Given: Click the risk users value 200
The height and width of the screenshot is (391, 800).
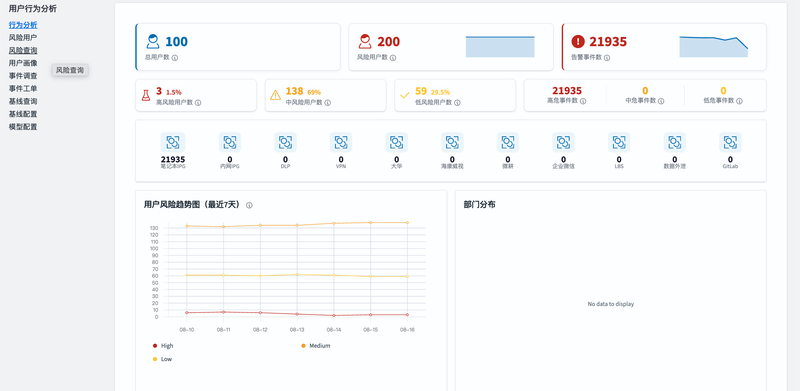Looking at the screenshot, I should click(389, 42).
